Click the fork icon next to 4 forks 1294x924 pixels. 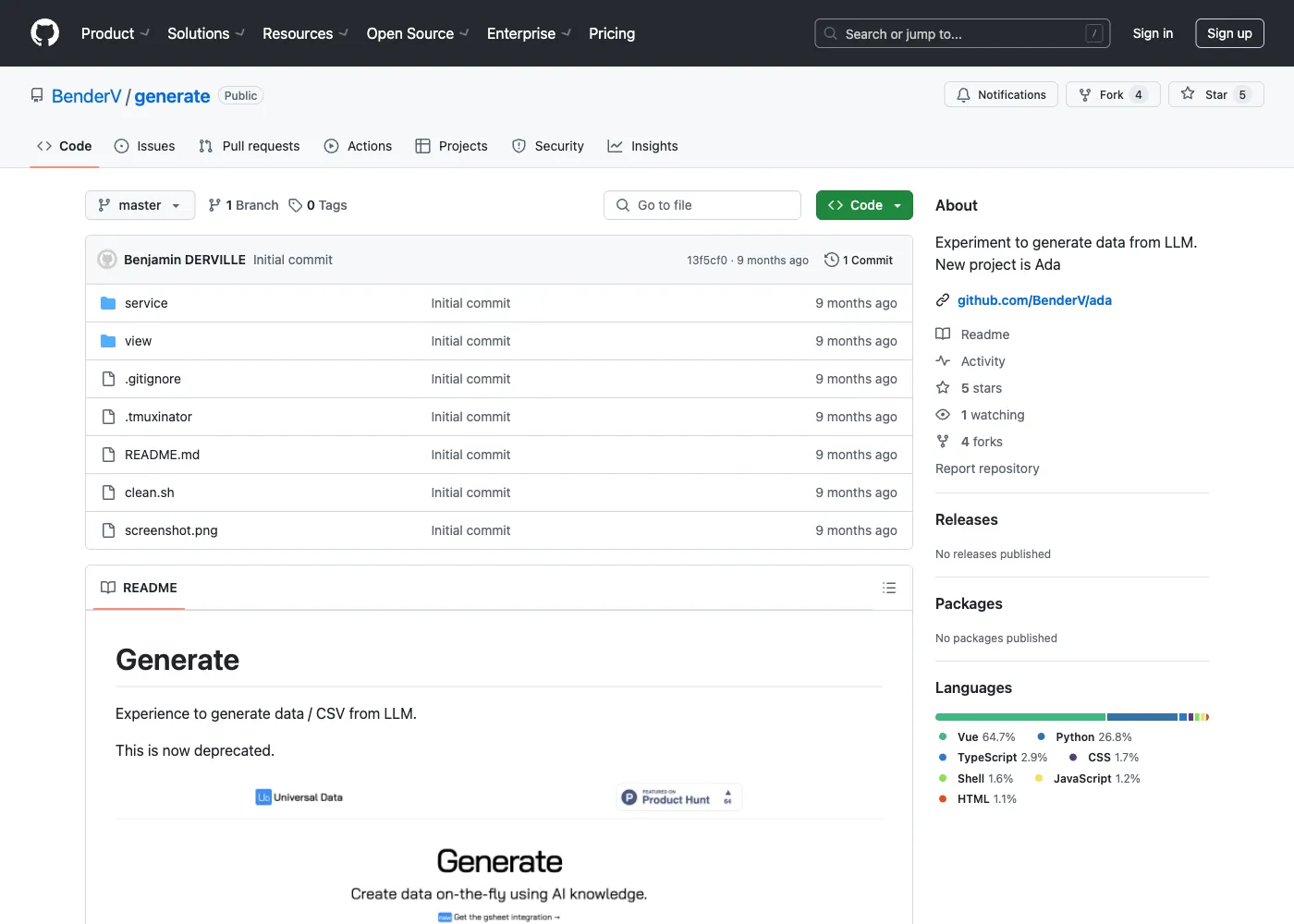coord(943,442)
